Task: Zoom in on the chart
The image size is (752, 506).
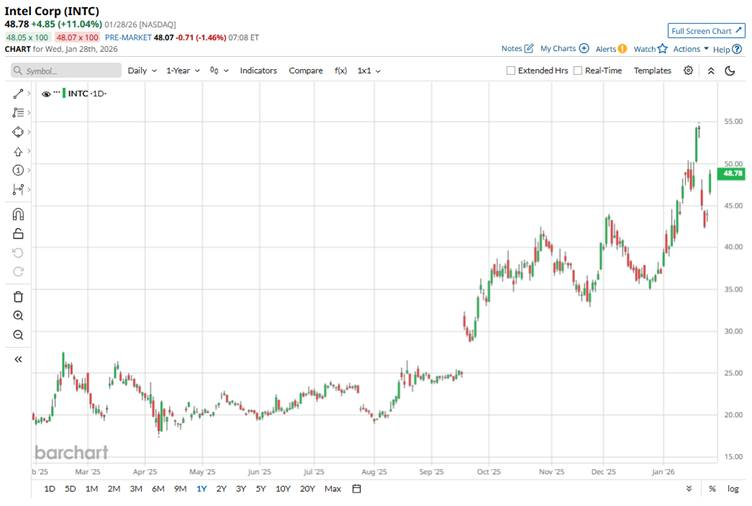Action: coord(18,316)
